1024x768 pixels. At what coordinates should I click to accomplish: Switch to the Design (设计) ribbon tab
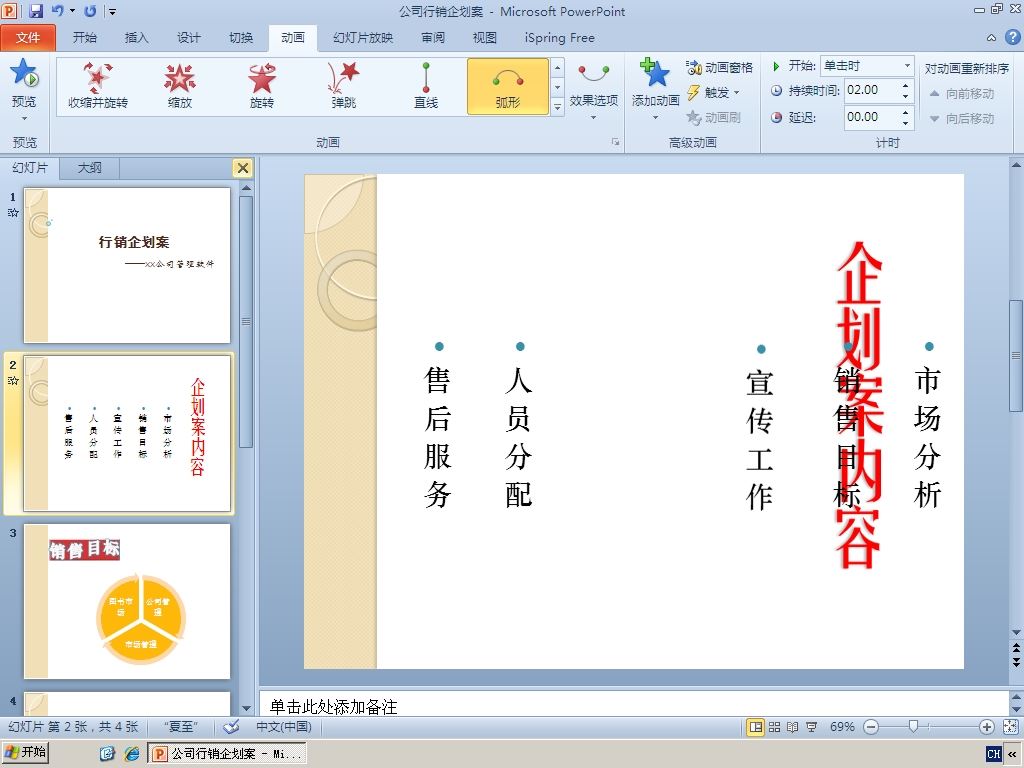tap(189, 38)
